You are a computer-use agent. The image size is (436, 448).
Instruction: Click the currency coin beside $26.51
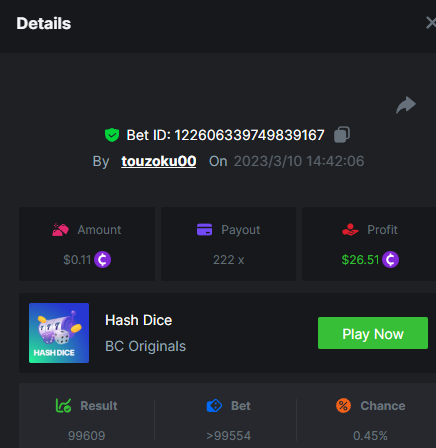coord(390,259)
